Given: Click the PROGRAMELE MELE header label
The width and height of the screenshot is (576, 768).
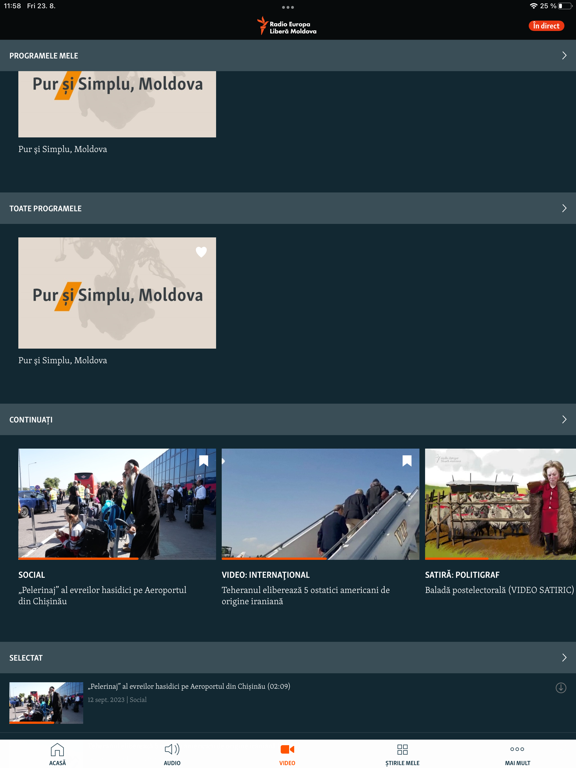Looking at the screenshot, I should (x=44, y=56).
